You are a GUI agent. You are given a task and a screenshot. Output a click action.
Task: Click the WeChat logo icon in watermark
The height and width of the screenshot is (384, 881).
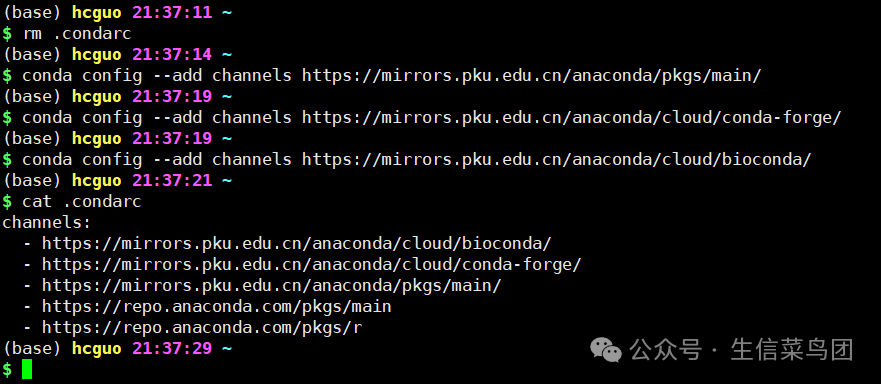point(606,350)
